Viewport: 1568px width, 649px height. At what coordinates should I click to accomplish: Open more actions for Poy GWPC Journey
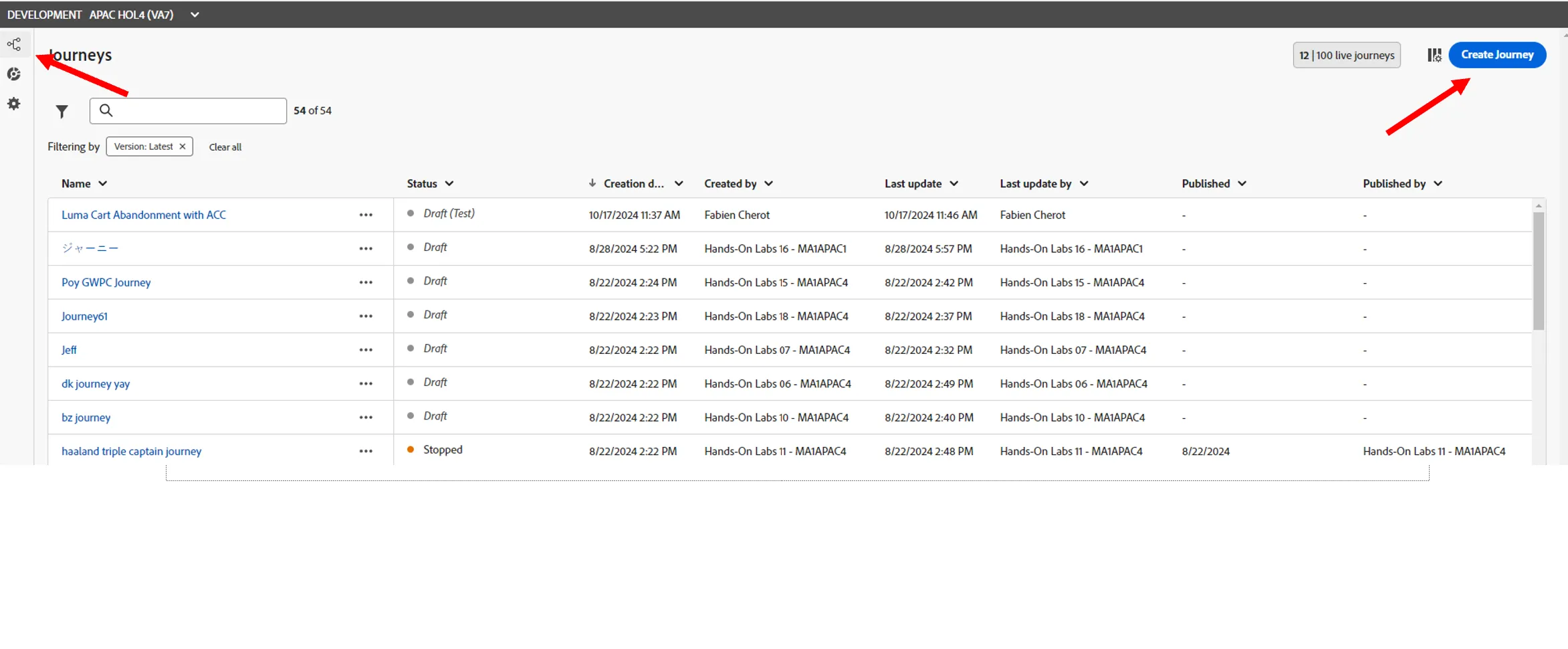[366, 282]
